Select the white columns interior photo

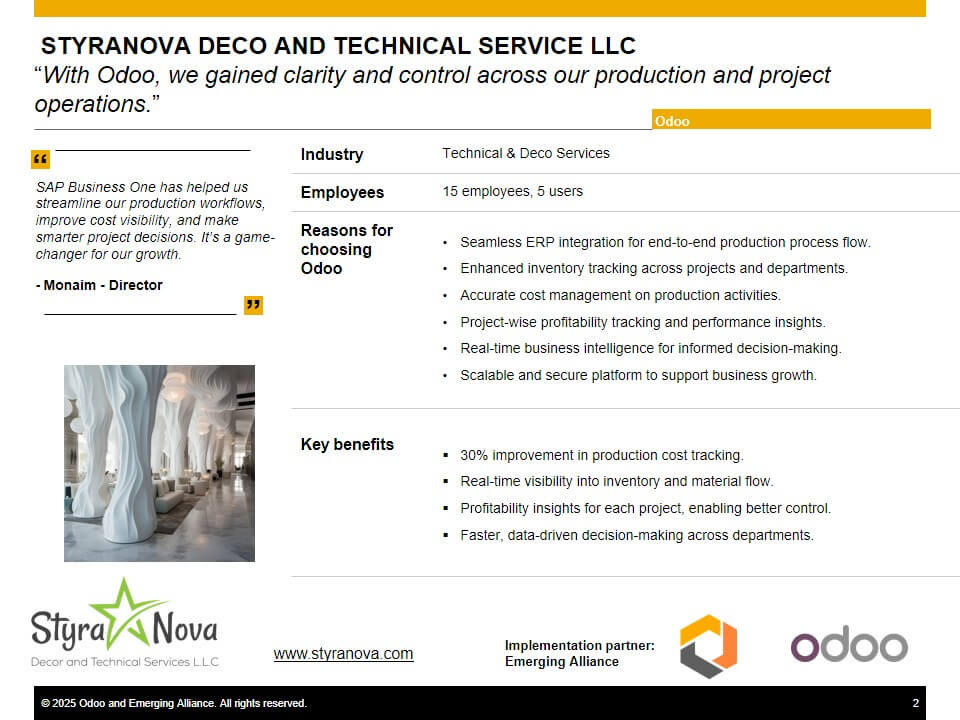coord(159,463)
